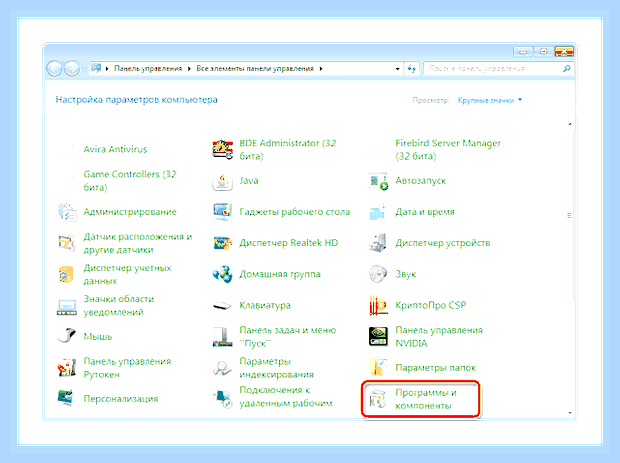Screen dimensions: 620x463
Task: Click the Просмотр label
Action: tap(431, 100)
